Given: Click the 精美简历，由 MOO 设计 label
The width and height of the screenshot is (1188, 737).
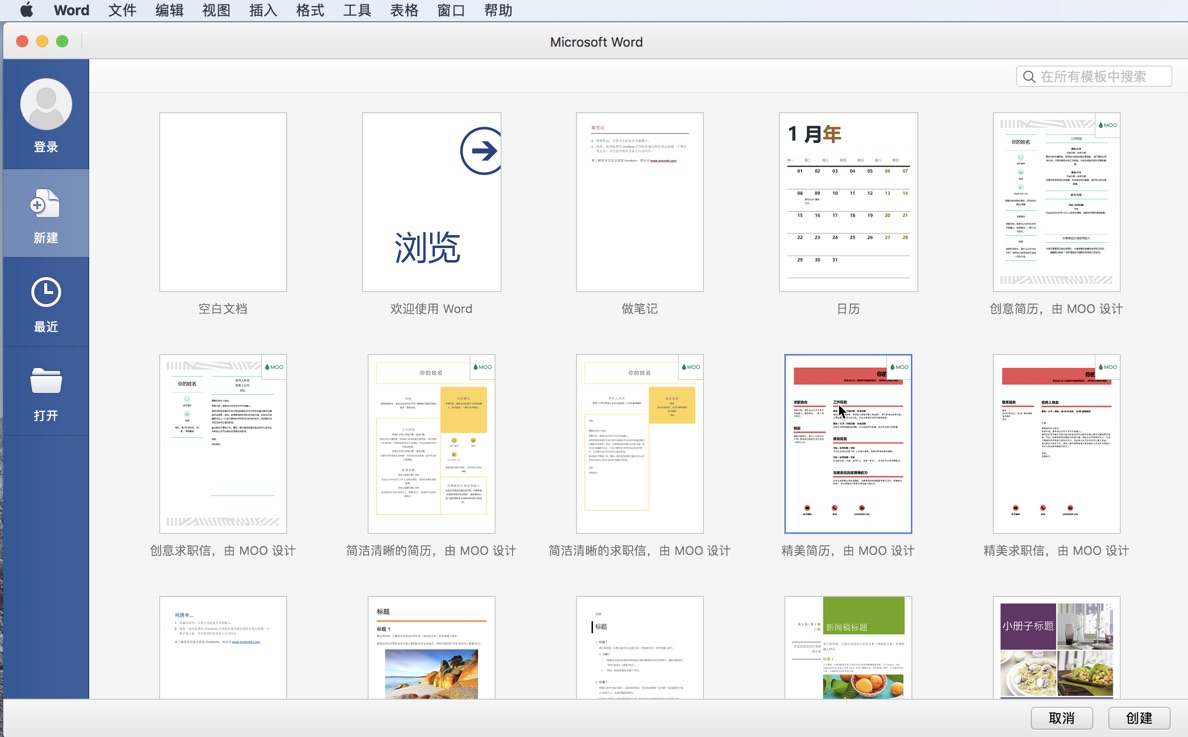Looking at the screenshot, I should coord(848,551).
